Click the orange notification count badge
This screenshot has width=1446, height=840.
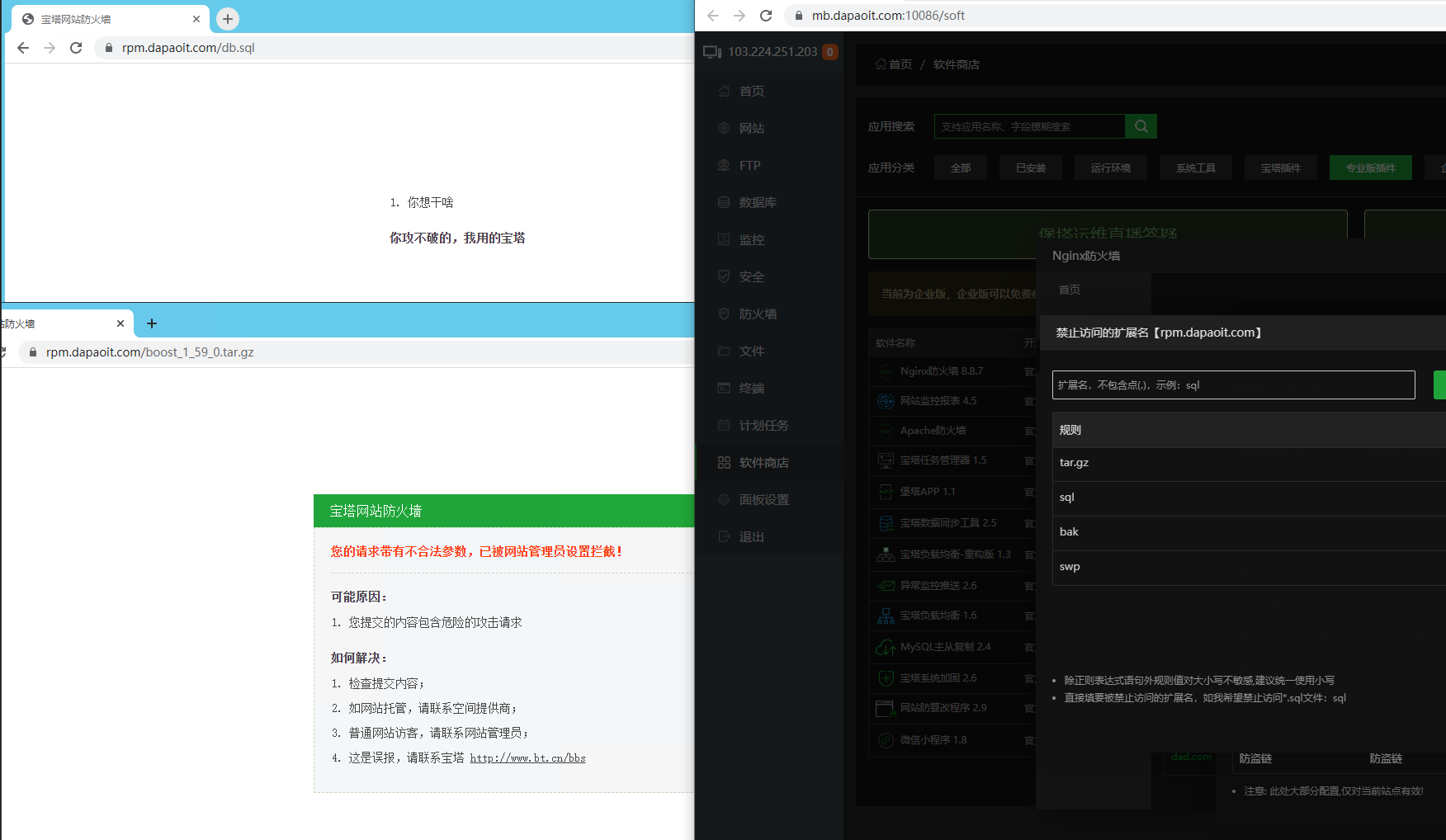point(830,52)
